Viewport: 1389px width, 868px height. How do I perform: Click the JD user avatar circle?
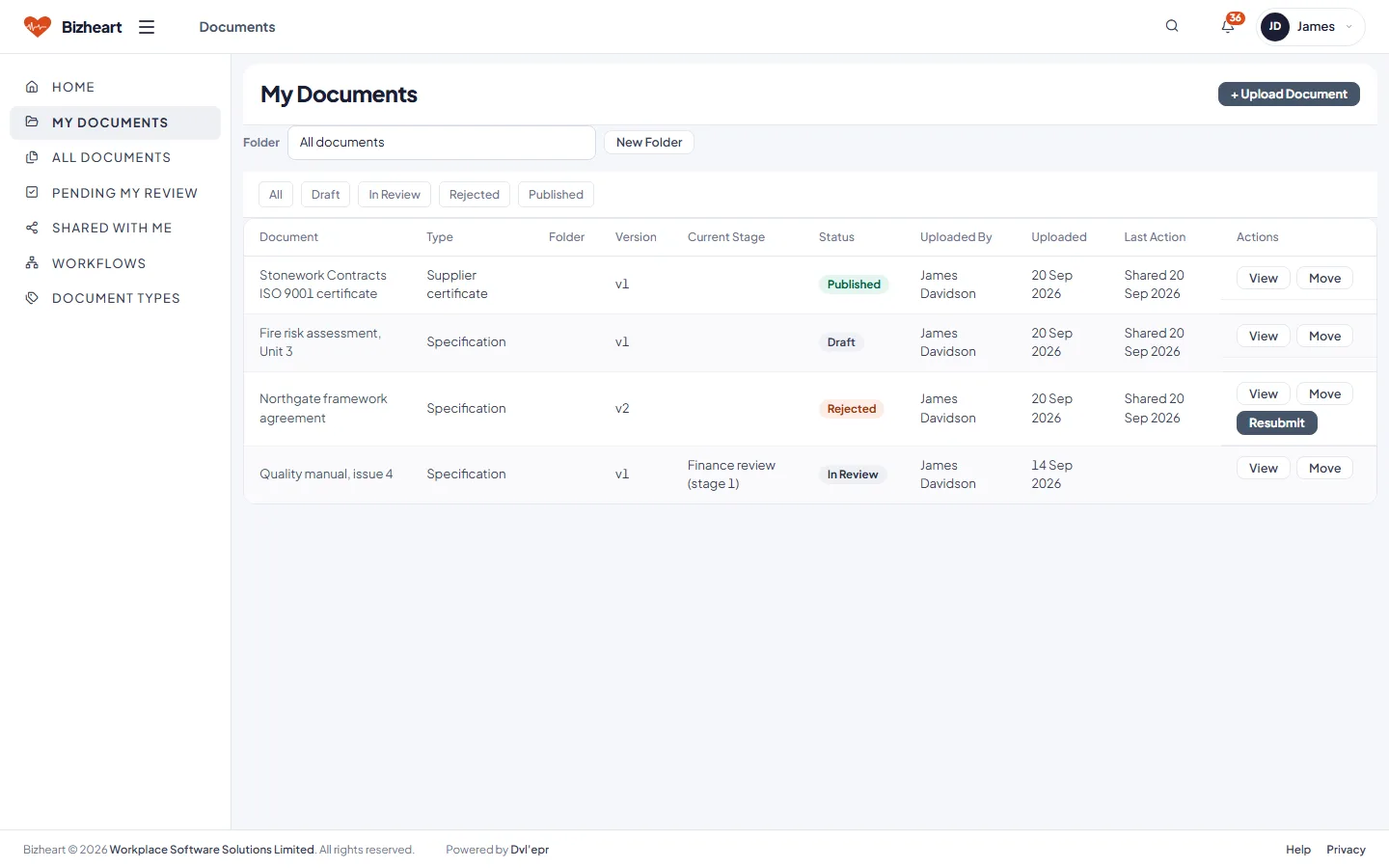1275,27
